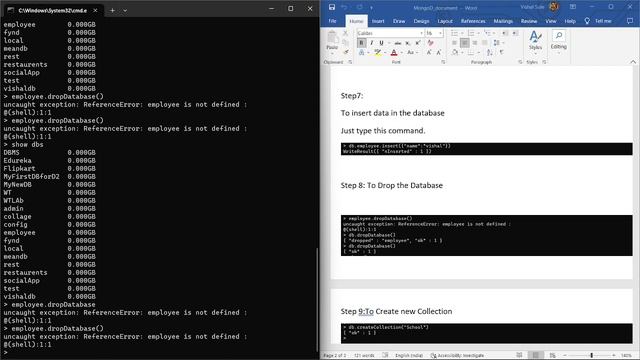Click the Multilevel List icon
Screen dimensions: 640x360
pos(488,33)
